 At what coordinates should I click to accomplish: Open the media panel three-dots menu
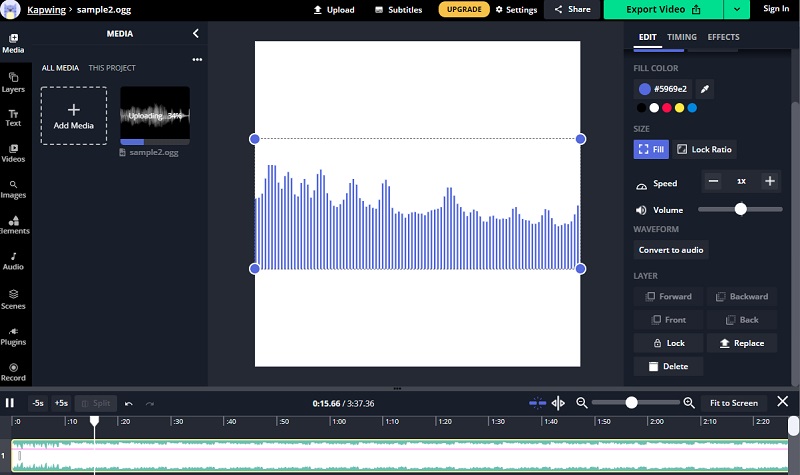(x=197, y=59)
